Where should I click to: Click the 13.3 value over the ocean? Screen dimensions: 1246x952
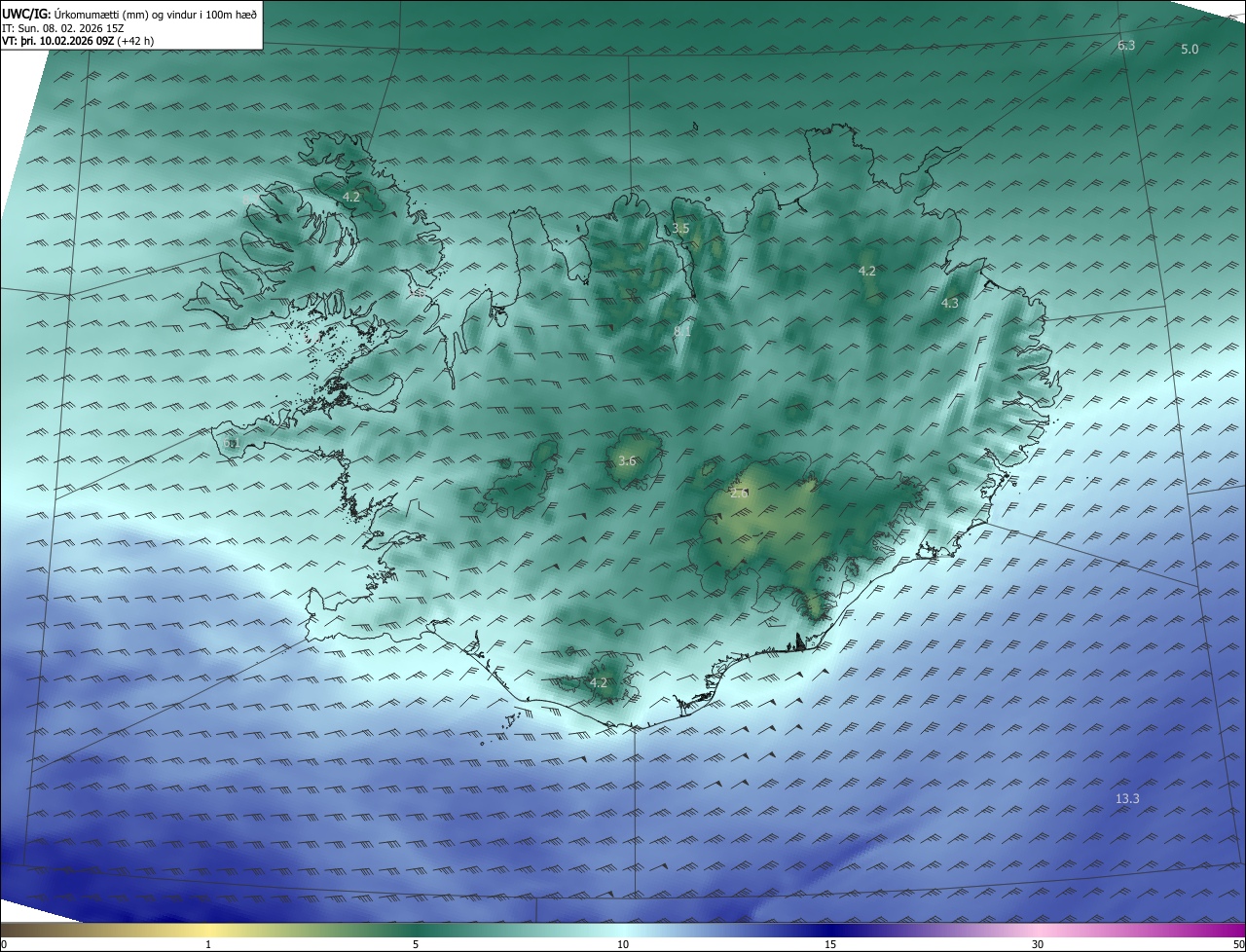pyautogui.click(x=1127, y=799)
